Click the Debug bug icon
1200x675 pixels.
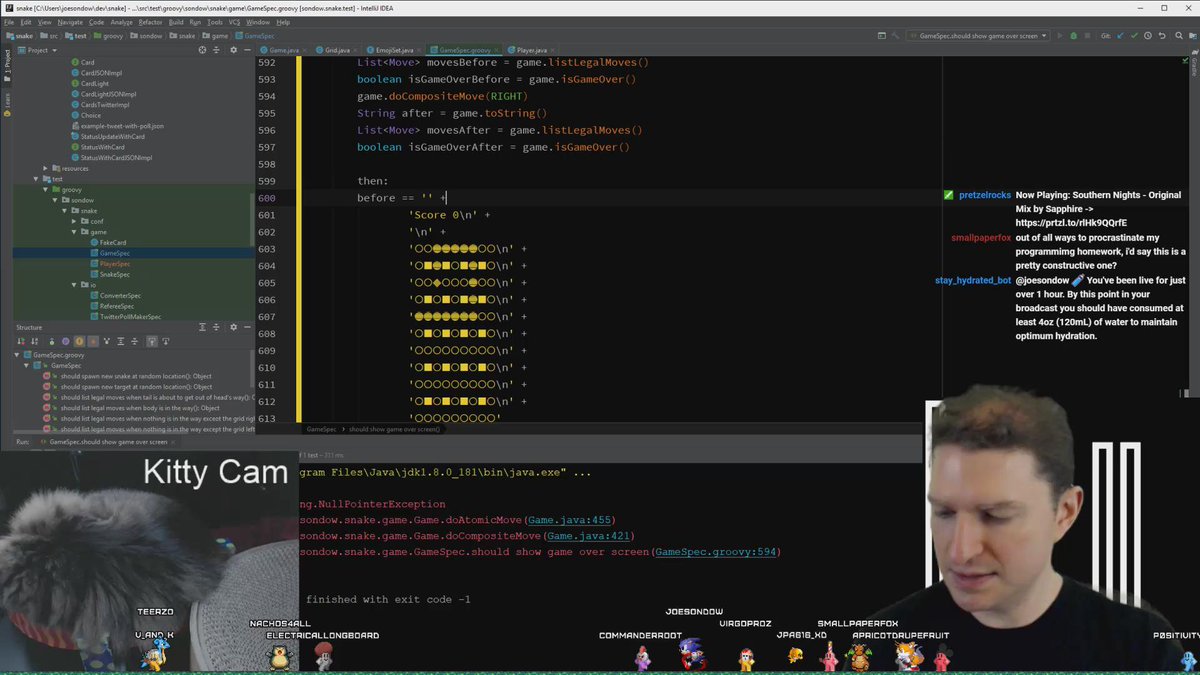click(1074, 36)
